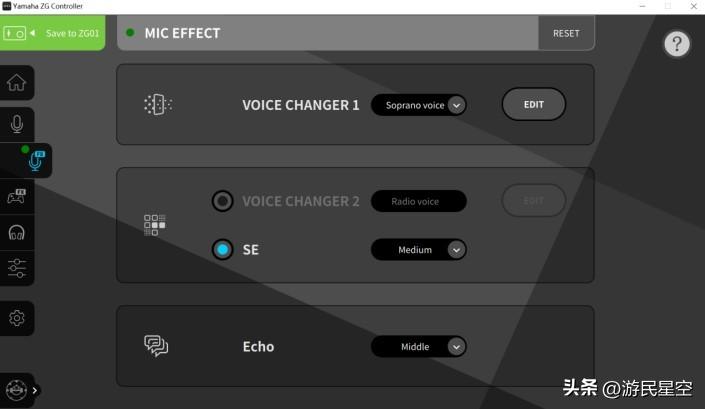Open the game controller FX page

pos(17,196)
